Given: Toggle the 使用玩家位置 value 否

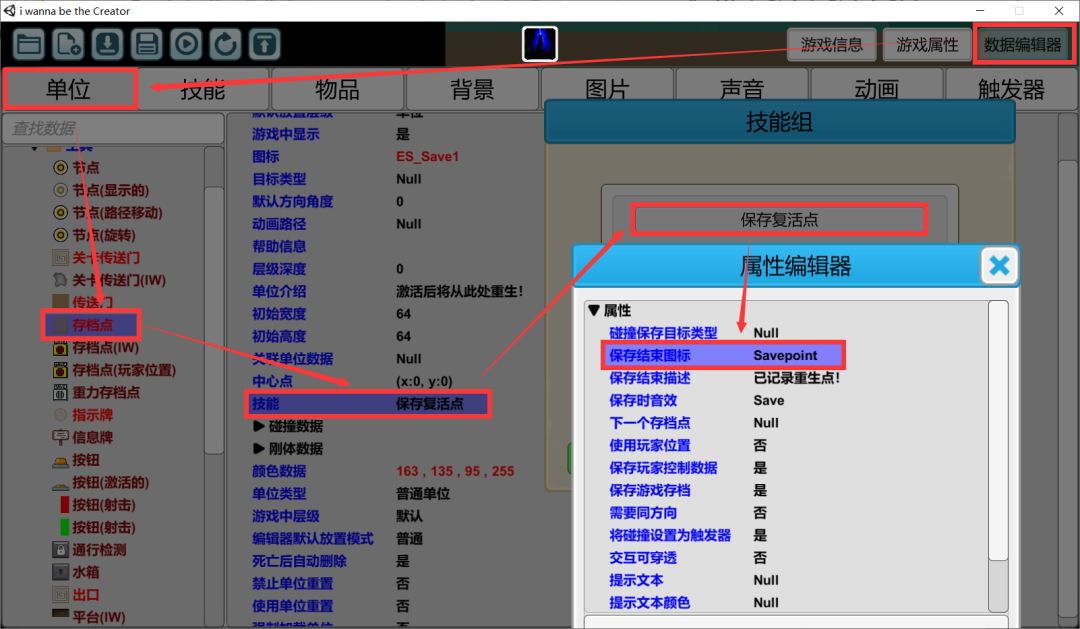Looking at the screenshot, I should coord(760,445).
